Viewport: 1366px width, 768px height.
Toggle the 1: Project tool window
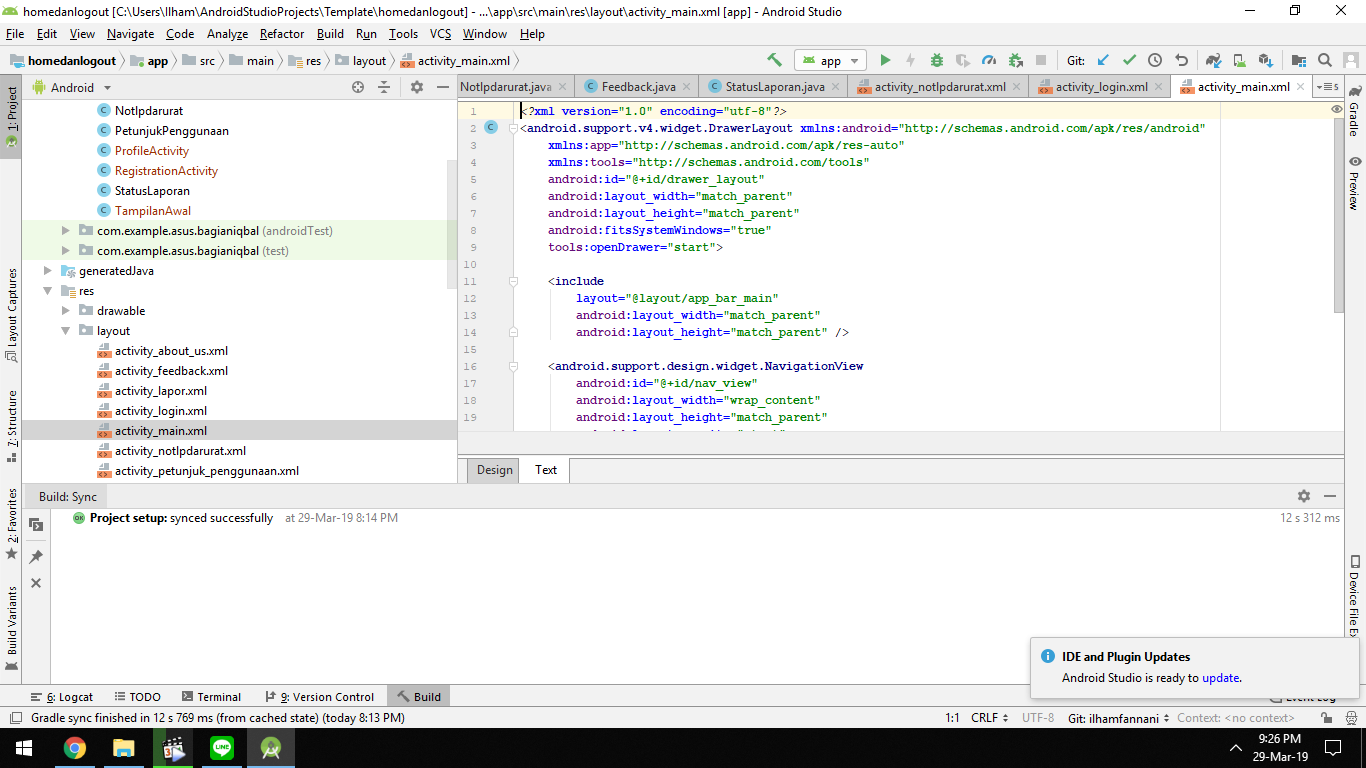[11, 116]
